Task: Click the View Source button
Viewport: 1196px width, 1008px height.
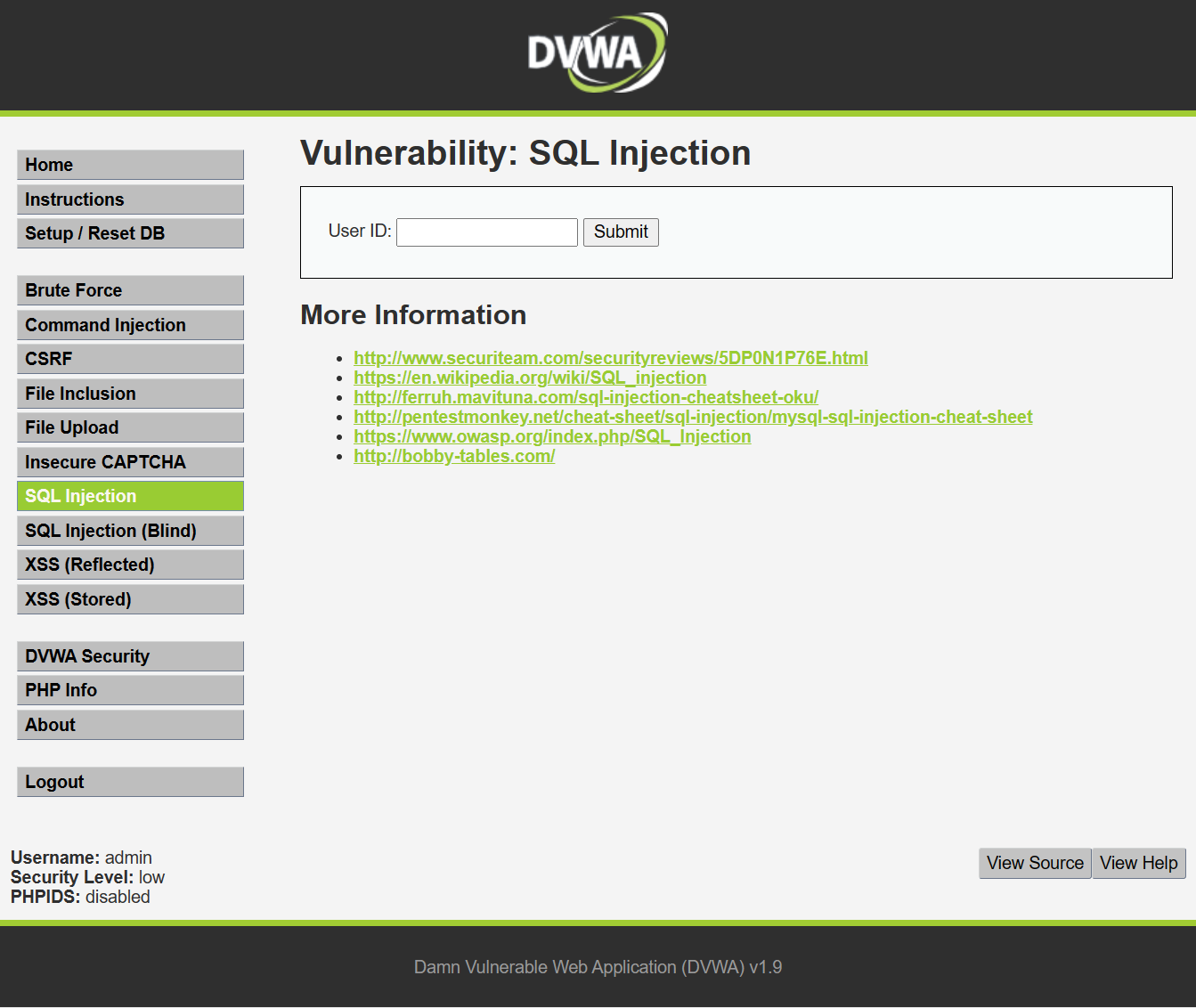Action: tap(1034, 863)
